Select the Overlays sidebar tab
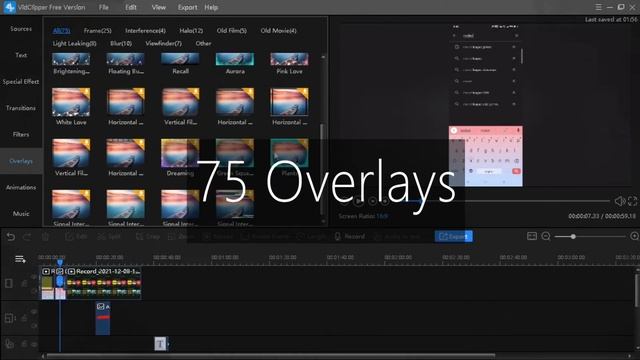Screen dimensions: 640x360 [21, 161]
